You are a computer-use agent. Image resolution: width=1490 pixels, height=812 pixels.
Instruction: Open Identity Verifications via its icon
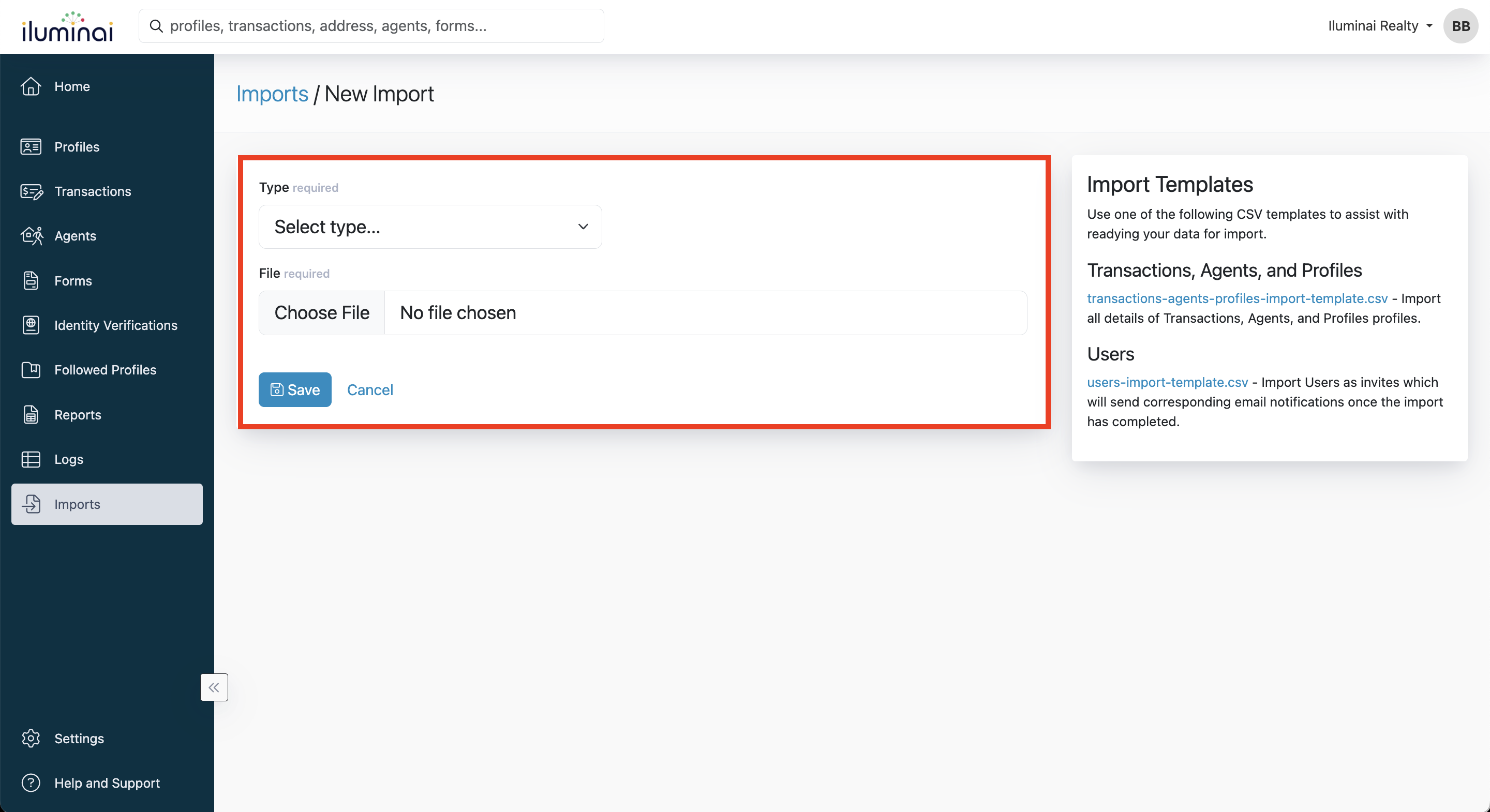pyautogui.click(x=31, y=325)
